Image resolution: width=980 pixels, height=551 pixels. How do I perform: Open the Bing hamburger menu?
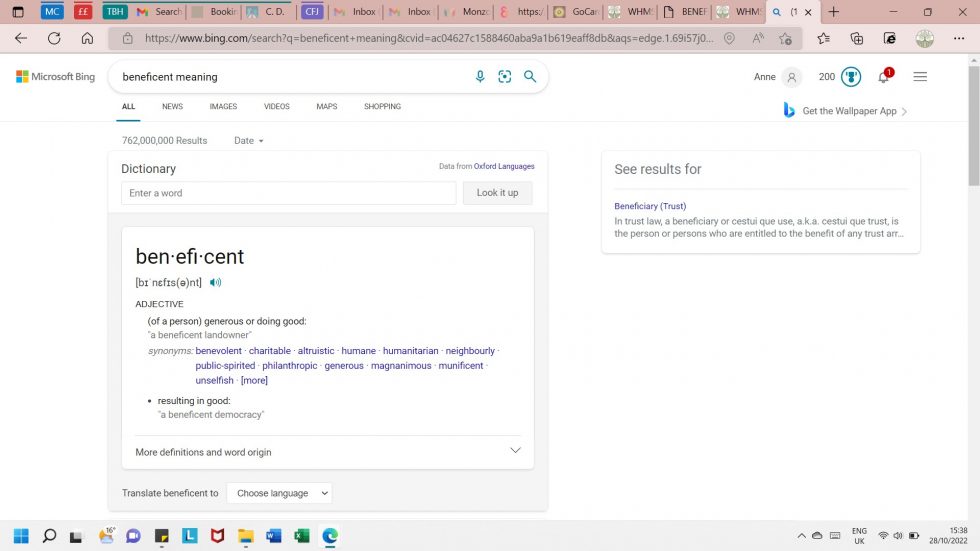coord(920,77)
